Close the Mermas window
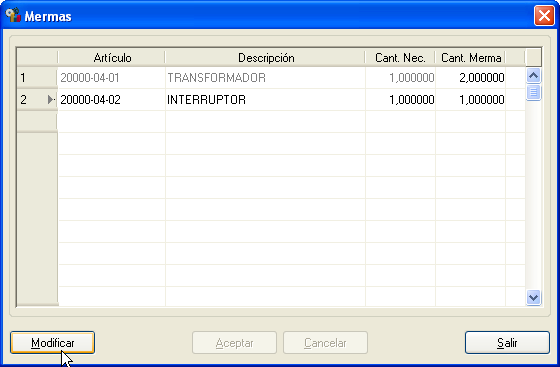 [544, 16]
